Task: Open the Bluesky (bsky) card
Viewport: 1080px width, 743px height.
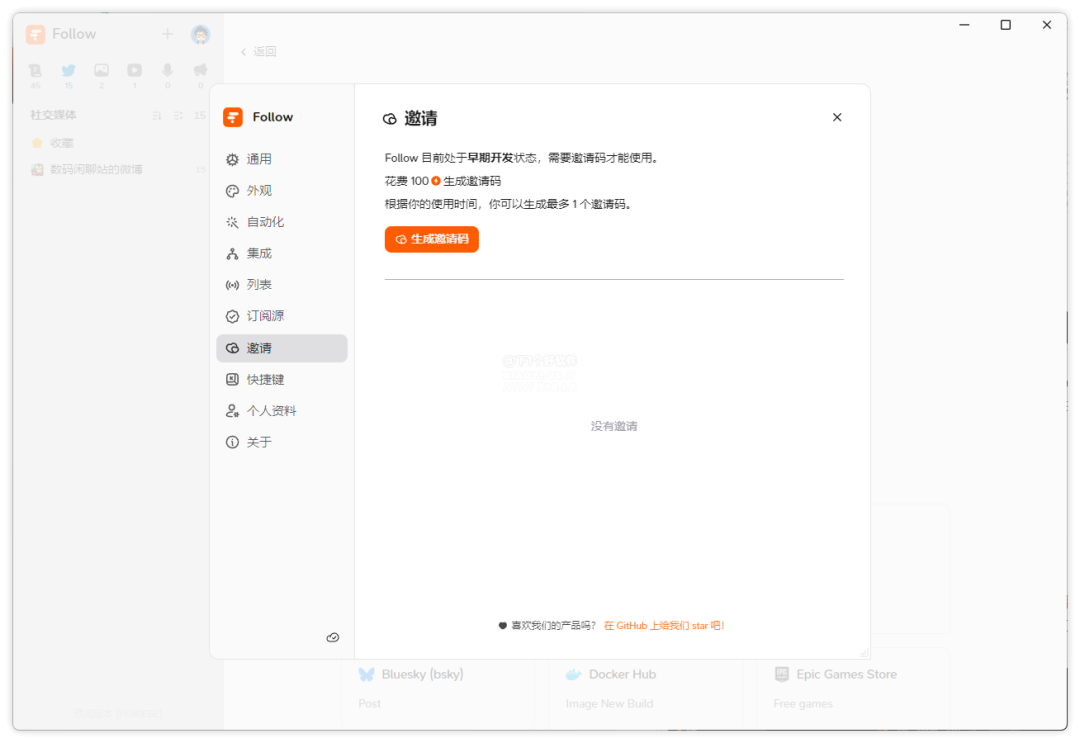Action: (438, 689)
